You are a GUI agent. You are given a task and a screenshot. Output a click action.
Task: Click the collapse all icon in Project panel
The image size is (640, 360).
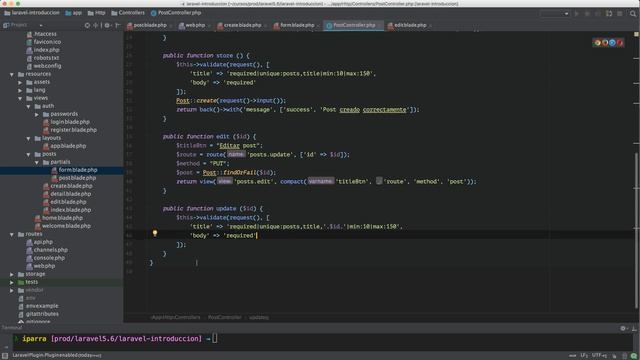pos(96,25)
